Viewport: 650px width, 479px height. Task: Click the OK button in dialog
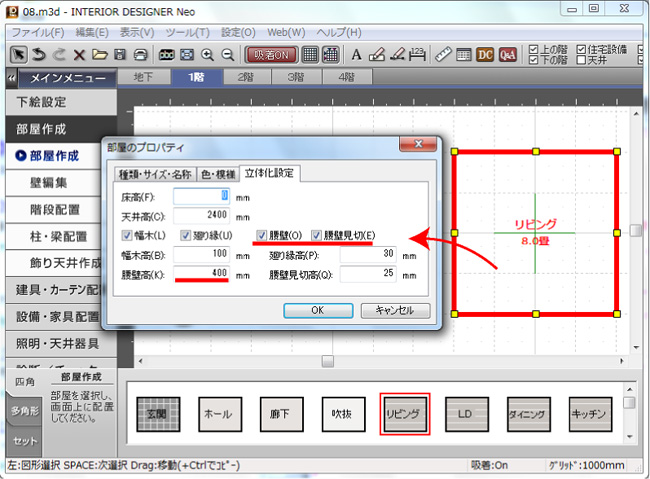point(317,310)
